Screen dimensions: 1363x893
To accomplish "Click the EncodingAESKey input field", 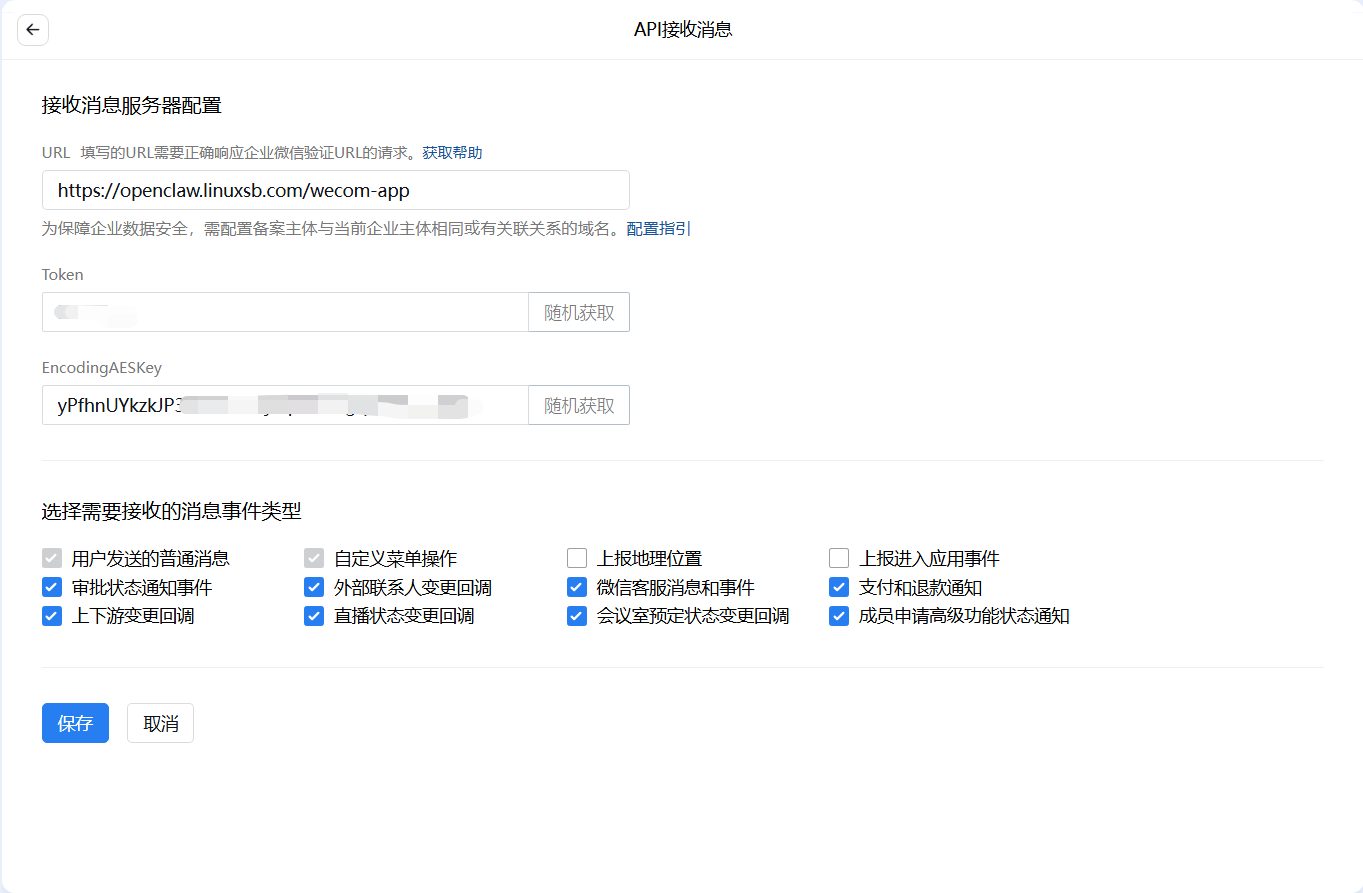I will 285,405.
